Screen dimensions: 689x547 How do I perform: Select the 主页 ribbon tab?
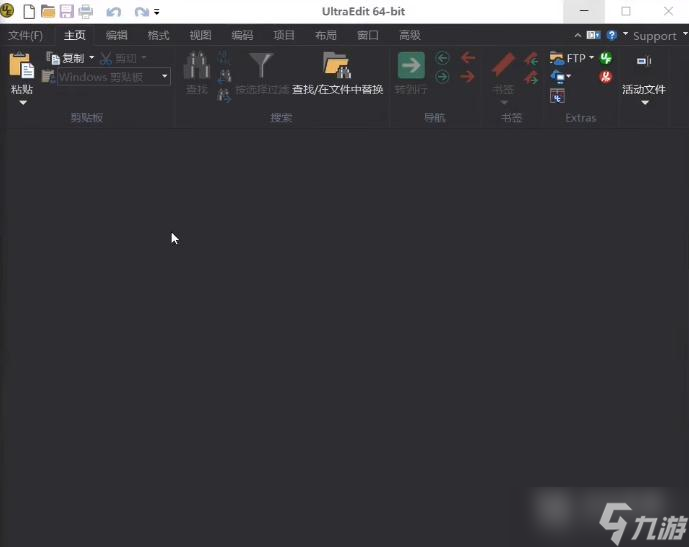coord(75,35)
